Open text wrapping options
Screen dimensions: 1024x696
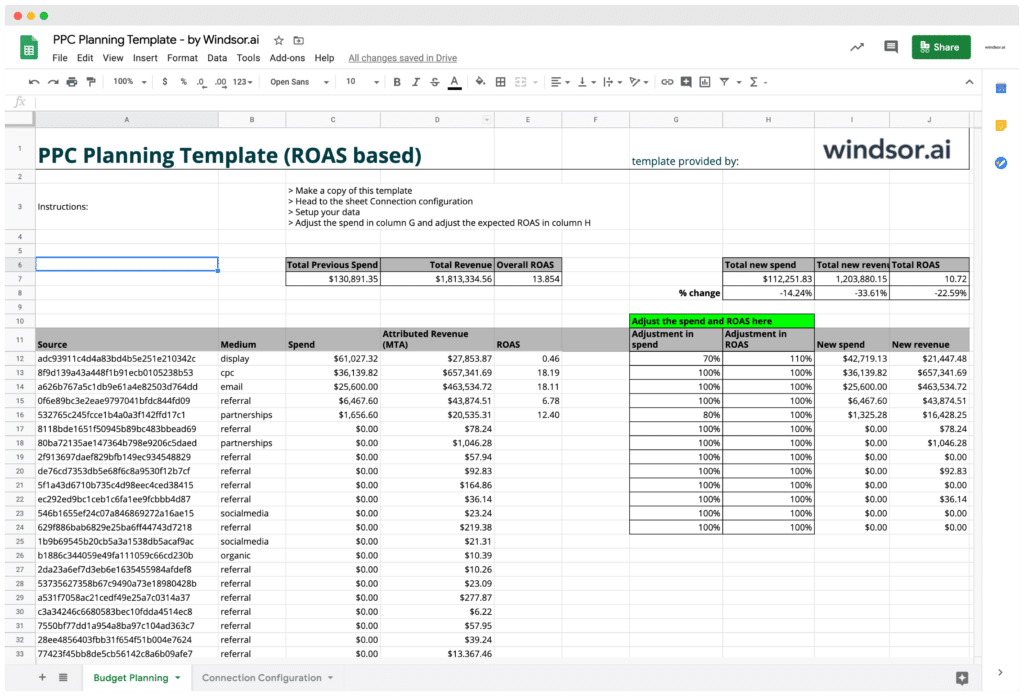pos(612,82)
